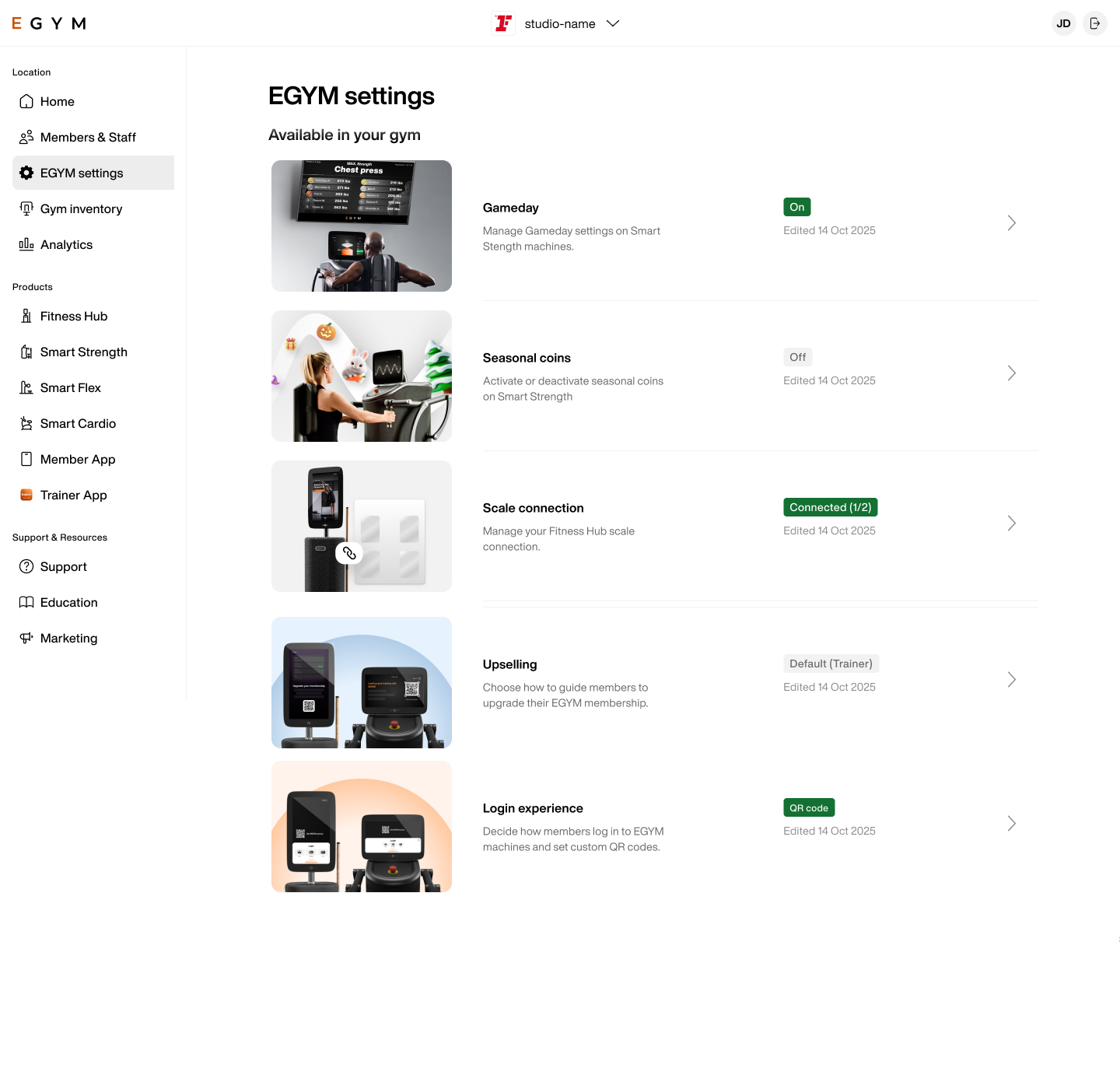This screenshot has height=1089, width=1120.
Task: Expand the Gameday row chevron
Action: 1012,223
